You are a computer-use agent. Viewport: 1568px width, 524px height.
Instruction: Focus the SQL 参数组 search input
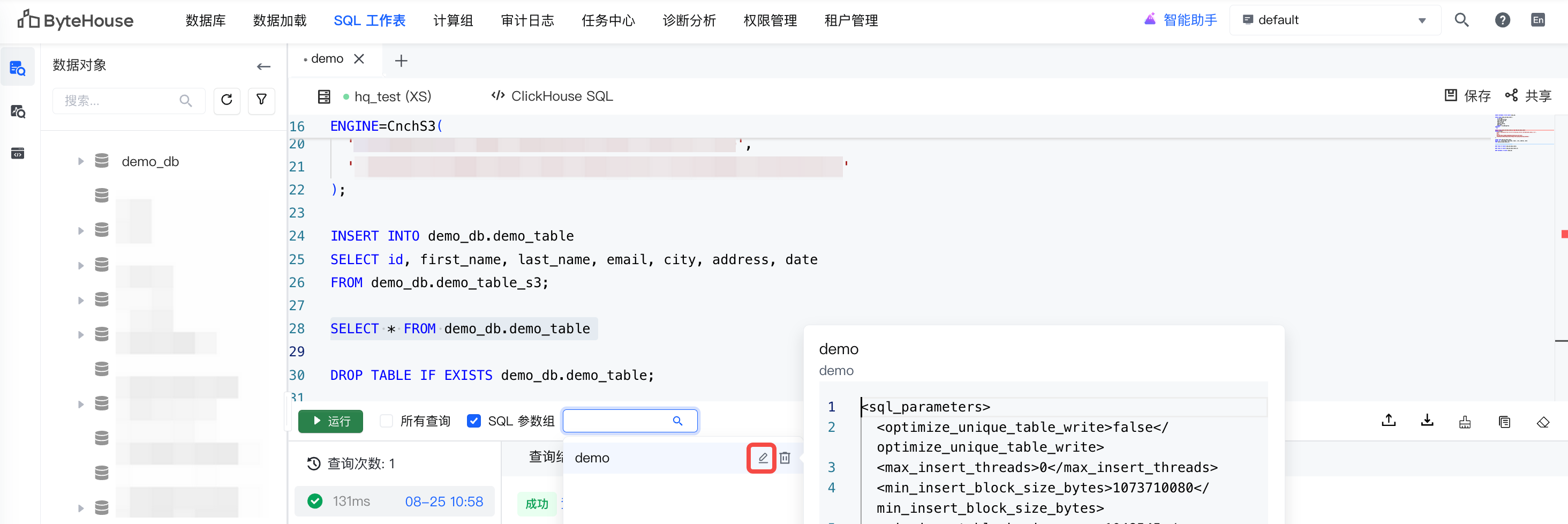[630, 421]
